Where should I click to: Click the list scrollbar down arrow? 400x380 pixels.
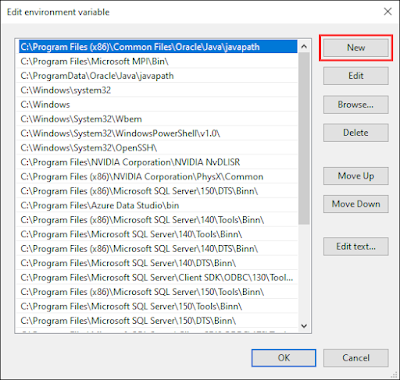[304, 326]
